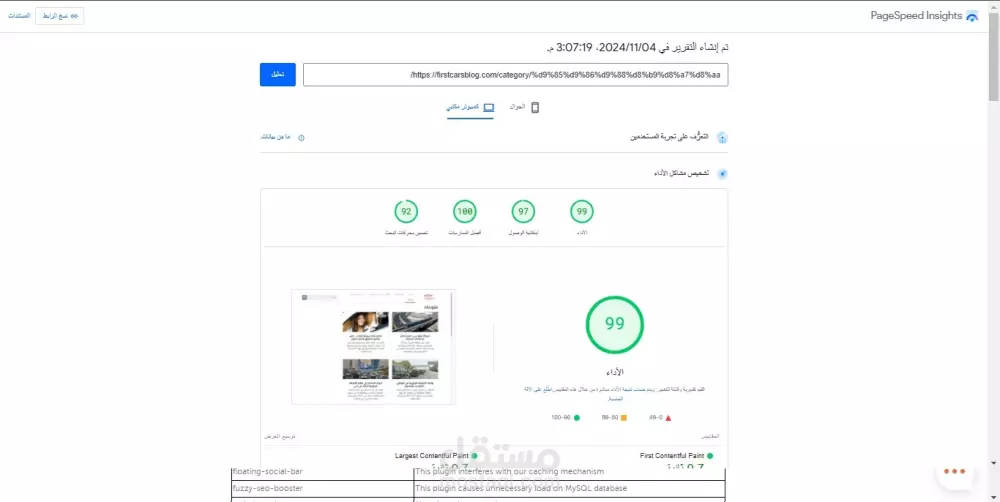Click the PageSpeed Insights logo icon
Screen dimensions: 1000x502
click(972, 17)
